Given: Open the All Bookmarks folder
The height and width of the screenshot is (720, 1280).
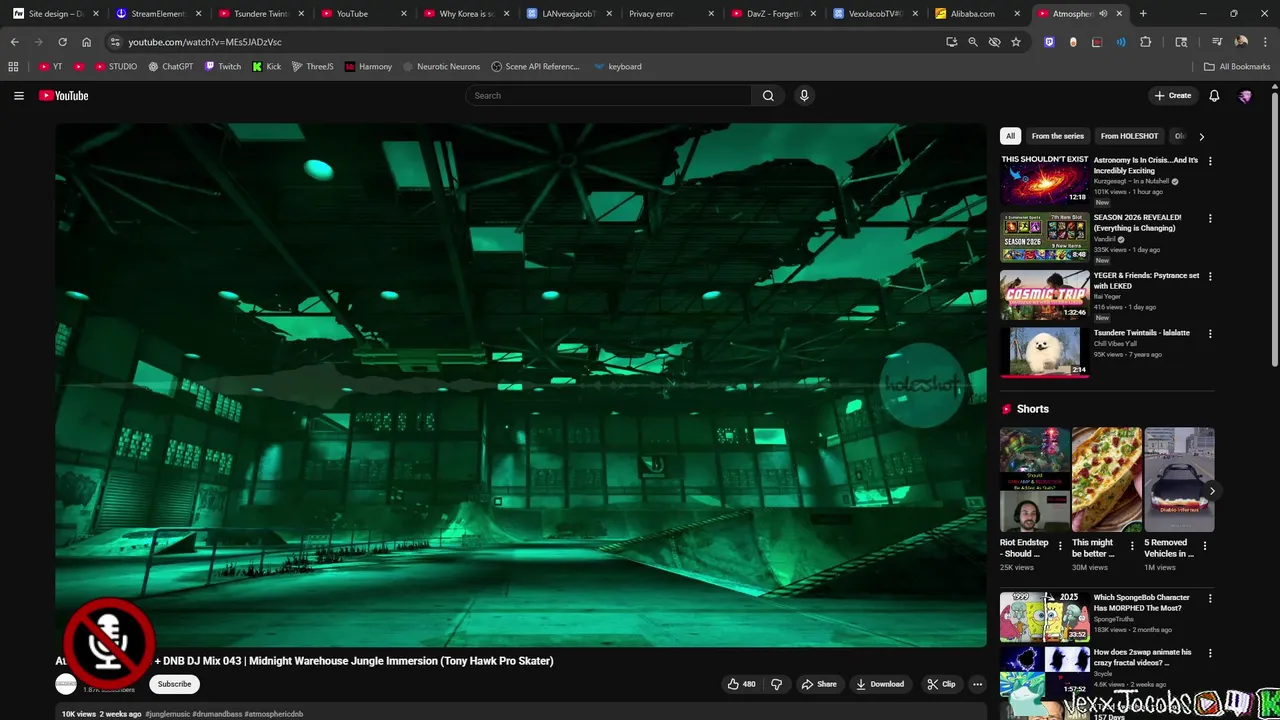Looking at the screenshot, I should click(x=1237, y=67).
